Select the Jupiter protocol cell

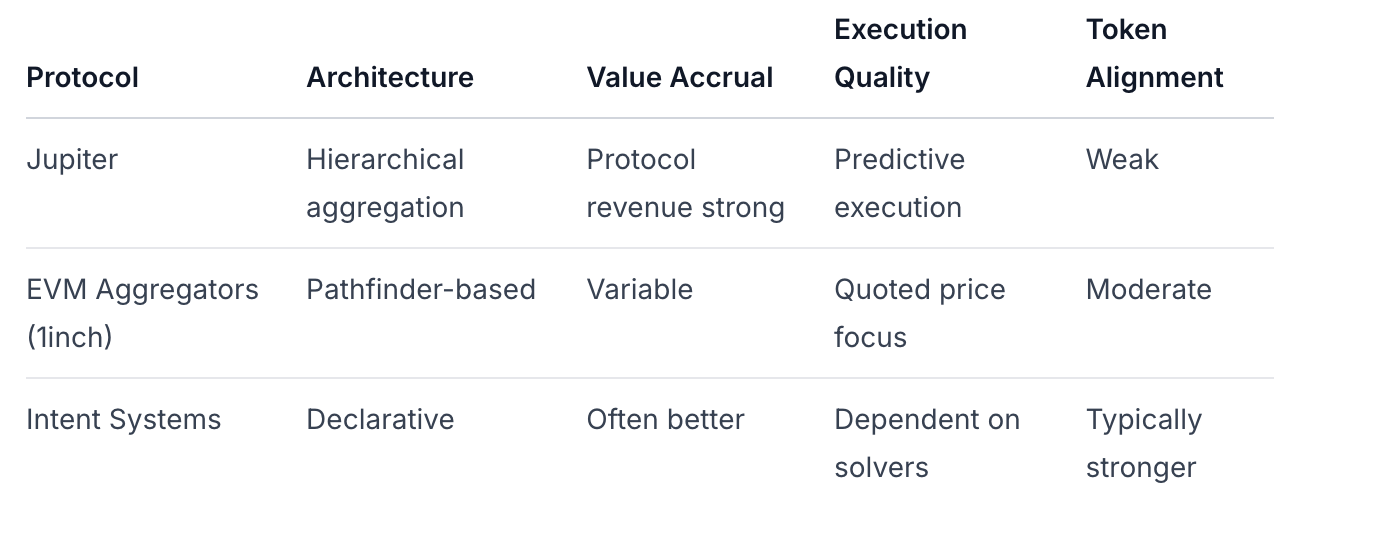point(72,159)
